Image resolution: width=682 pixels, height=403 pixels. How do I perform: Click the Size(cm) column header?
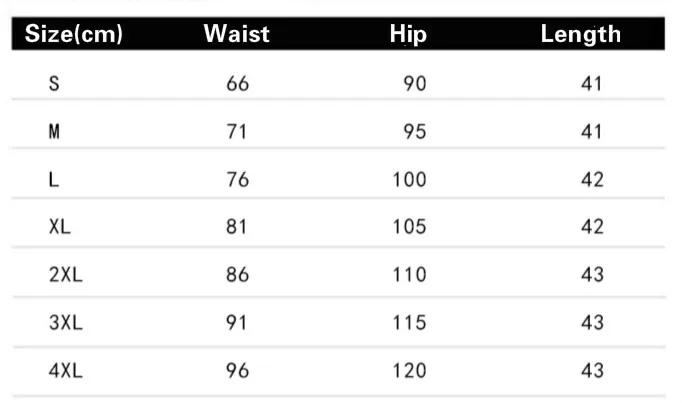[x=74, y=33]
